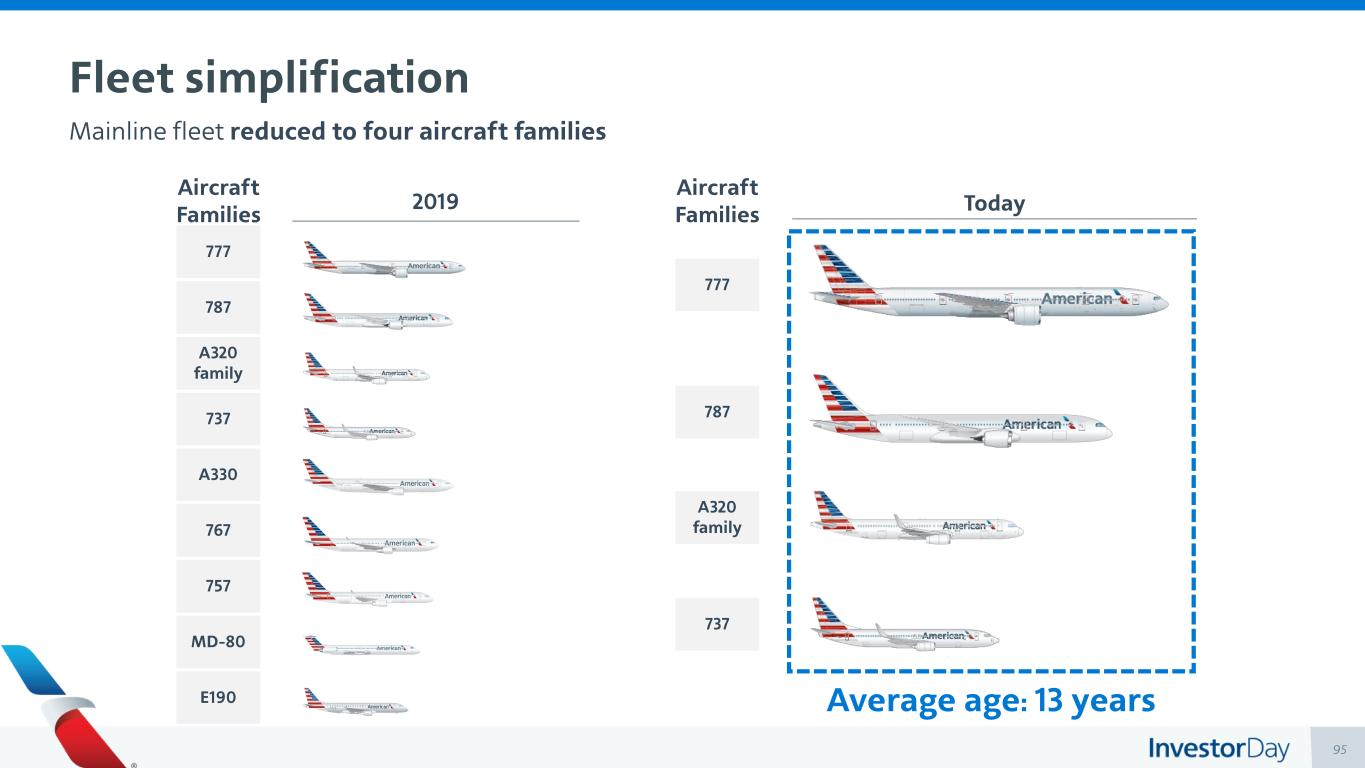Click the MD-80 label box
The height and width of the screenshot is (768, 1365).
point(218,641)
